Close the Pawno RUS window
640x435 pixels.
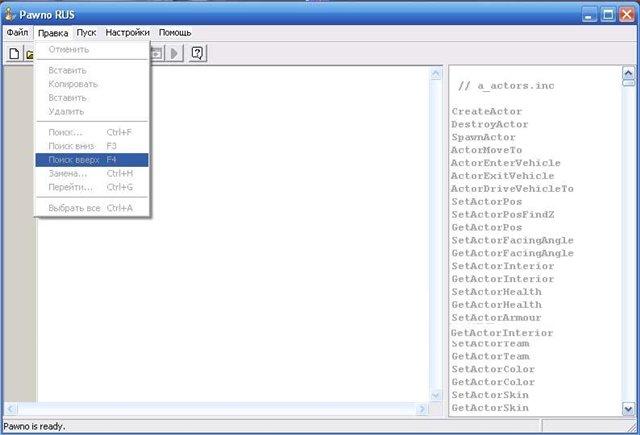click(627, 15)
